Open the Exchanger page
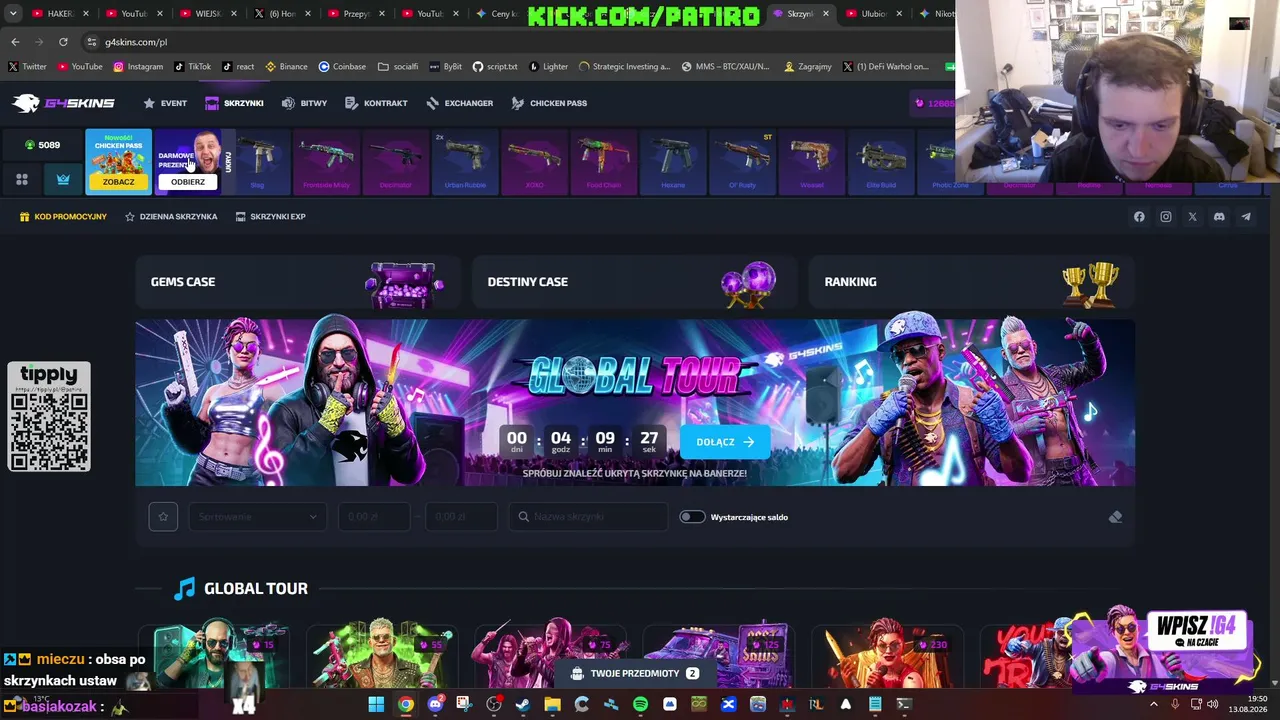The width and height of the screenshot is (1280, 720). [x=459, y=103]
